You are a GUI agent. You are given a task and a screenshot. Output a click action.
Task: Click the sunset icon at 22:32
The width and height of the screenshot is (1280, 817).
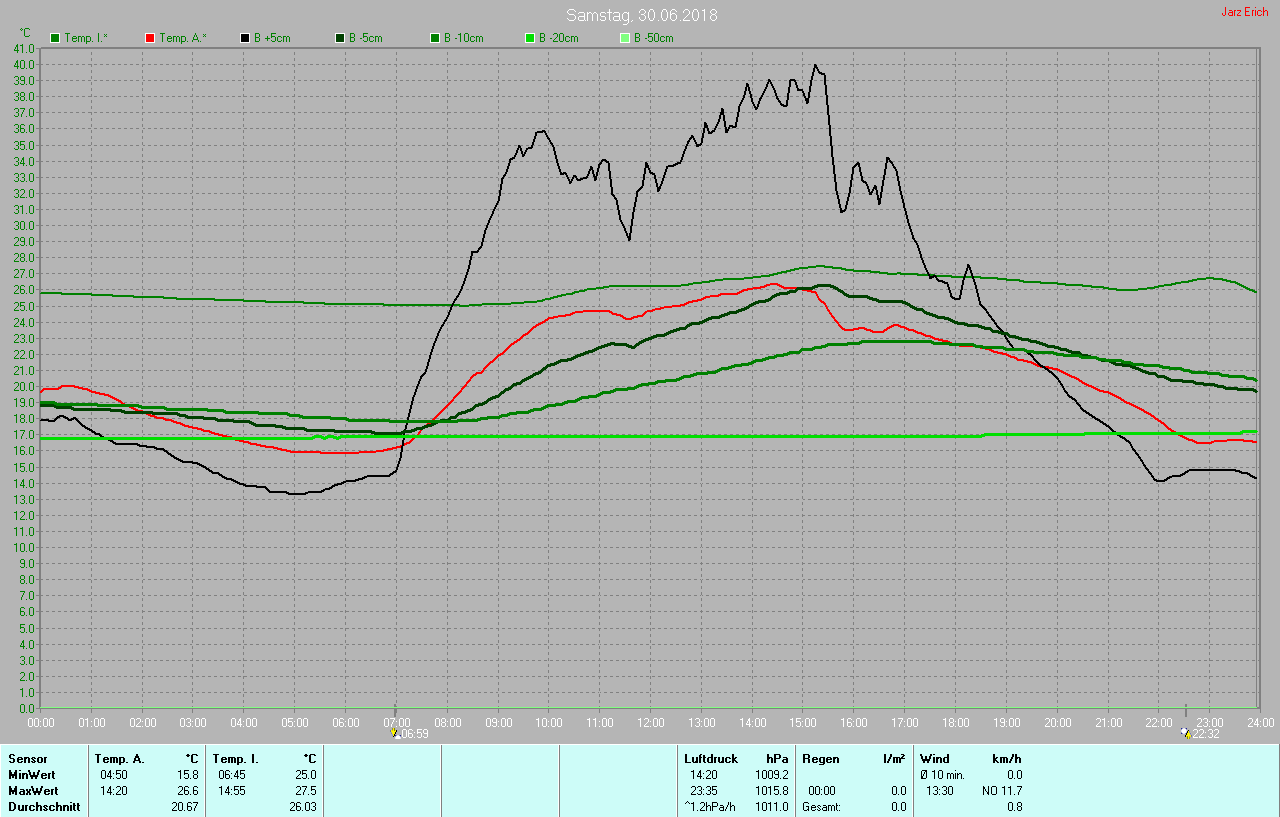click(x=1186, y=733)
